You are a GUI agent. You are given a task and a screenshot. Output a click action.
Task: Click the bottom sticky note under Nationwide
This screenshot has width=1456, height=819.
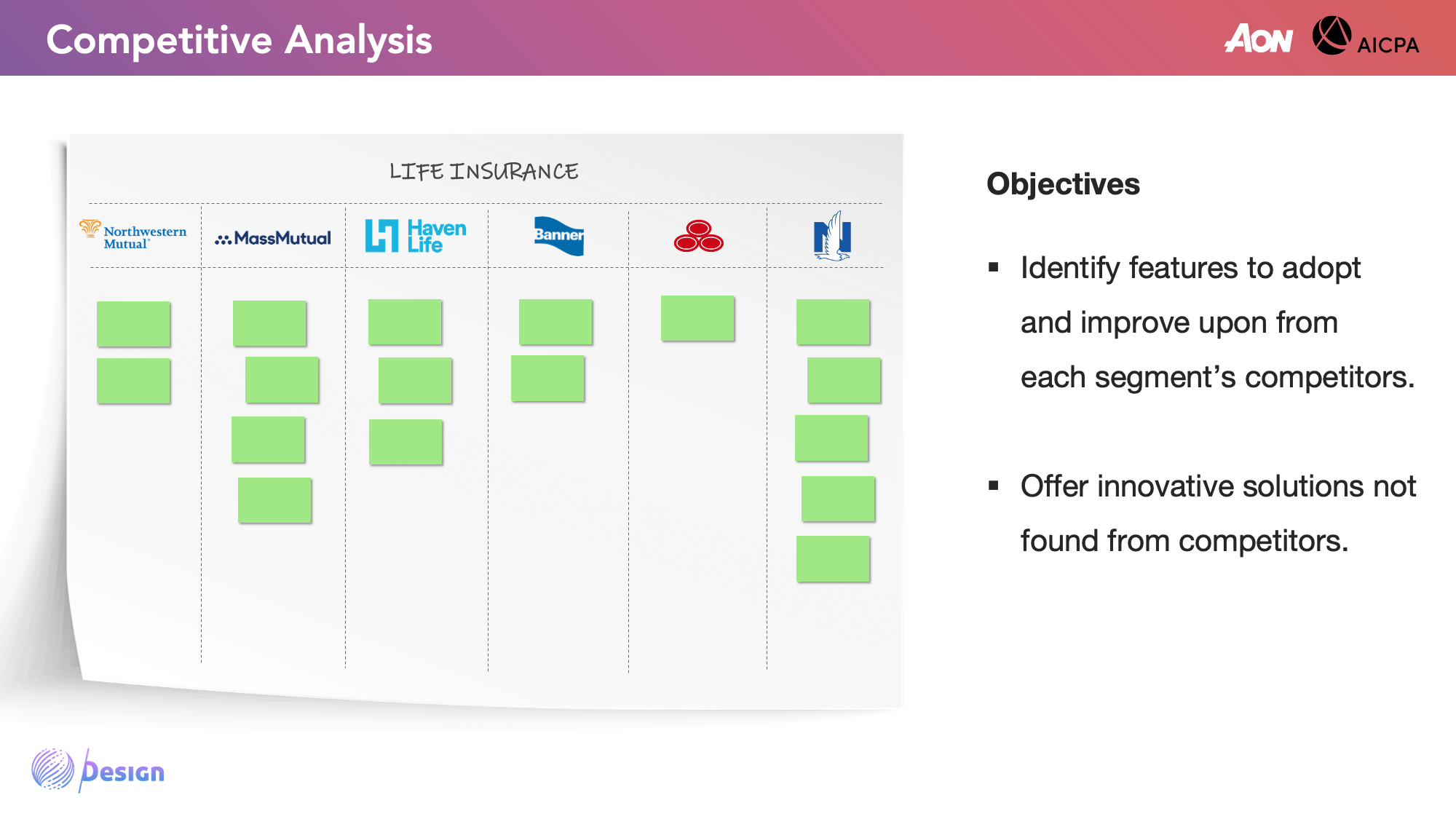pos(833,558)
